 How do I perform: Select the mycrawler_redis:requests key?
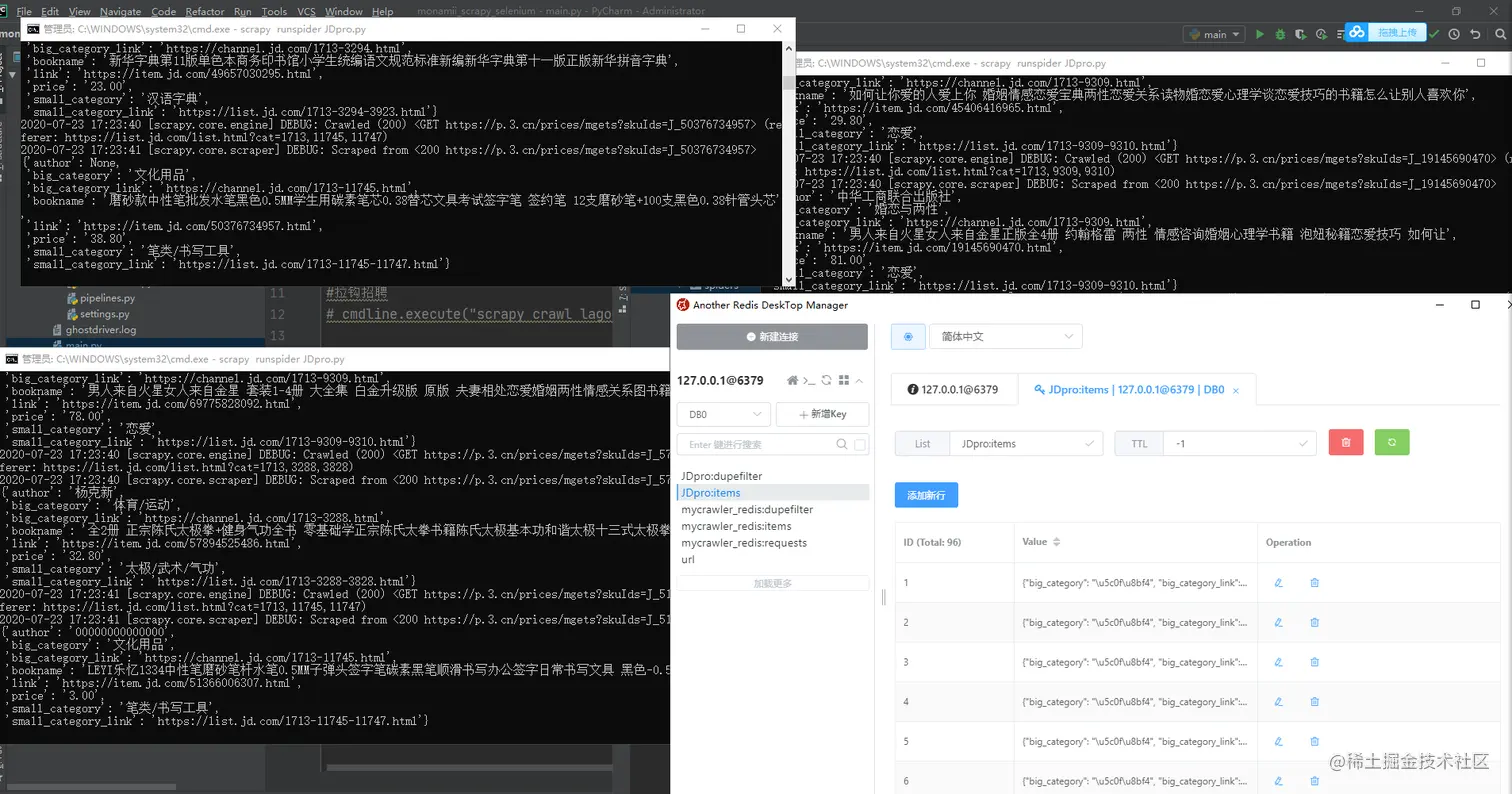(x=773, y=543)
